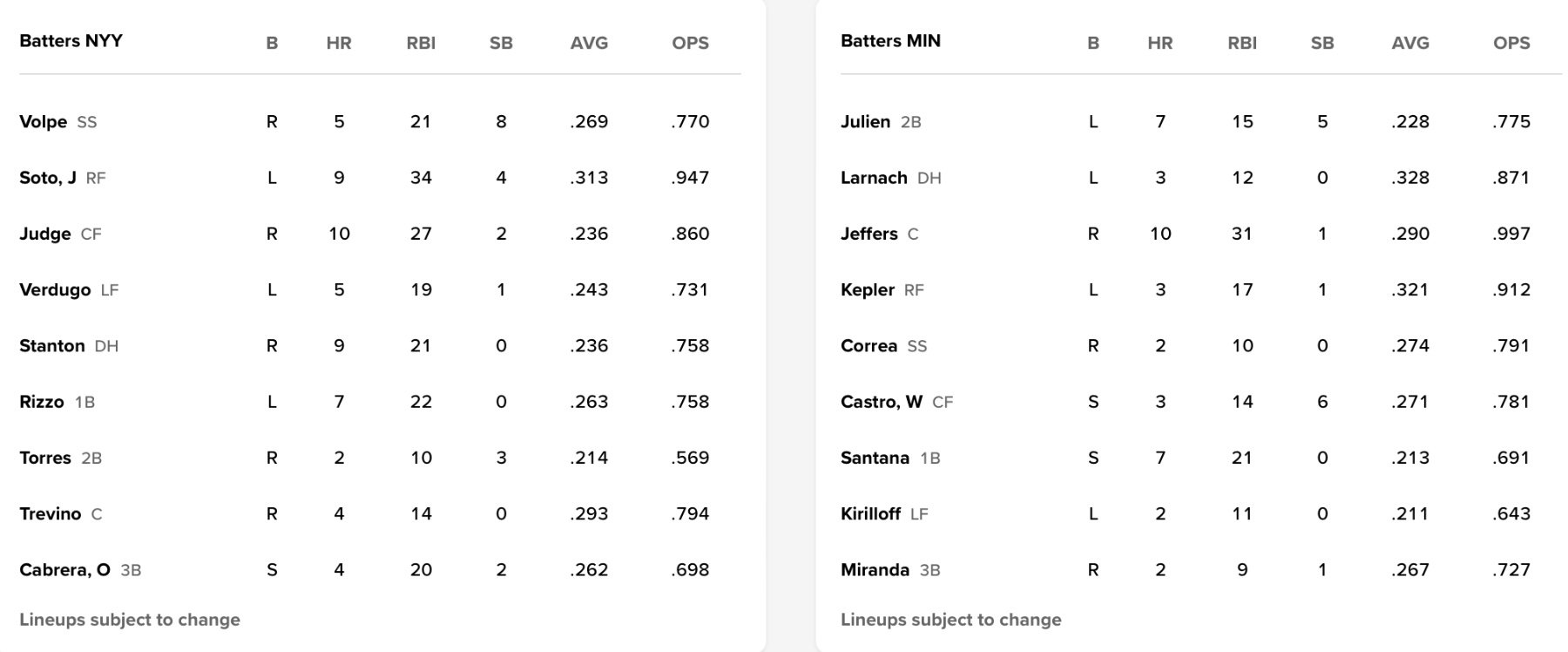Click Julien in the MIN batters
This screenshot has height=652, width=1568.
pos(865,122)
